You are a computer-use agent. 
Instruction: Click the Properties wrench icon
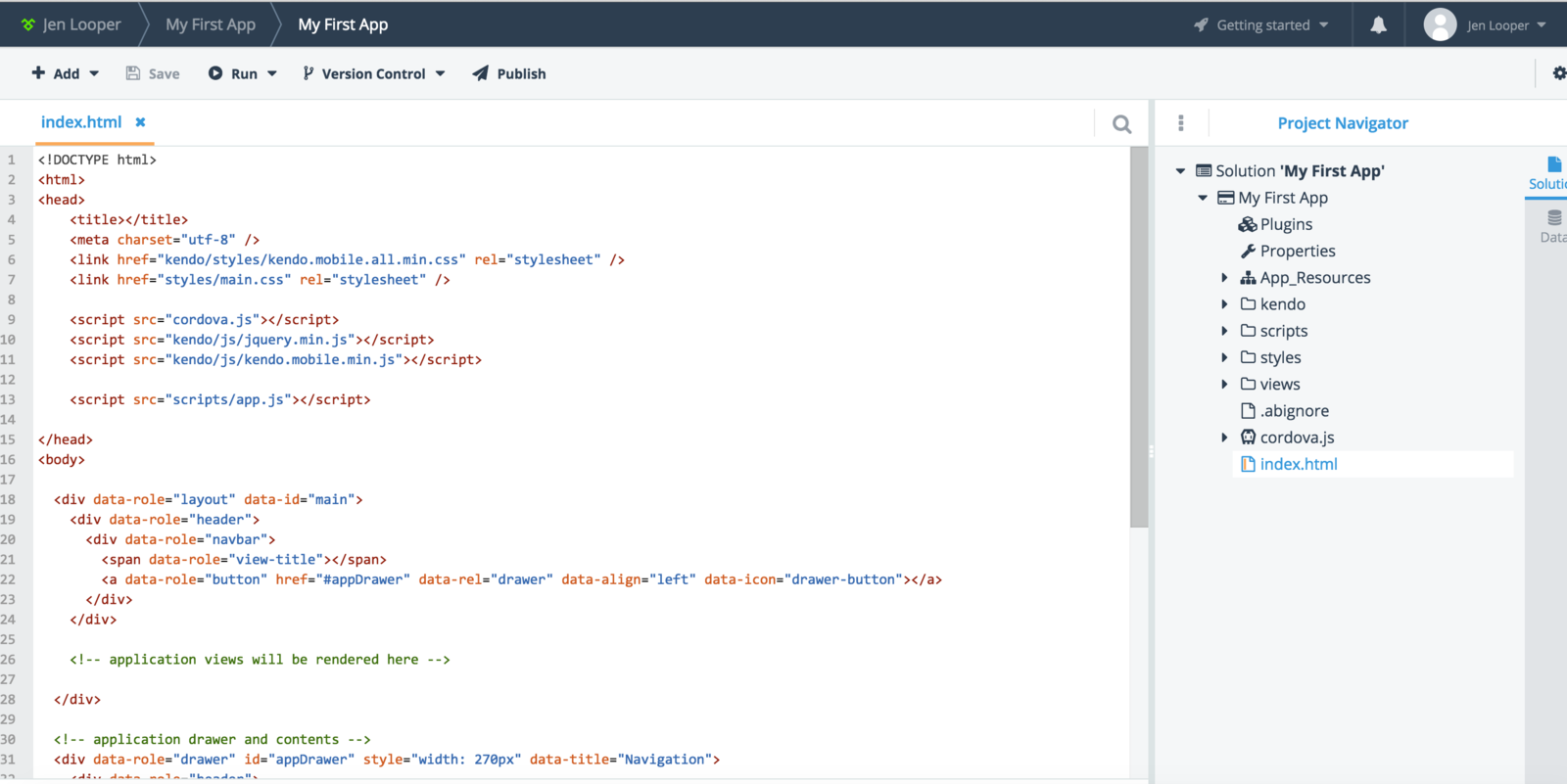[1248, 251]
